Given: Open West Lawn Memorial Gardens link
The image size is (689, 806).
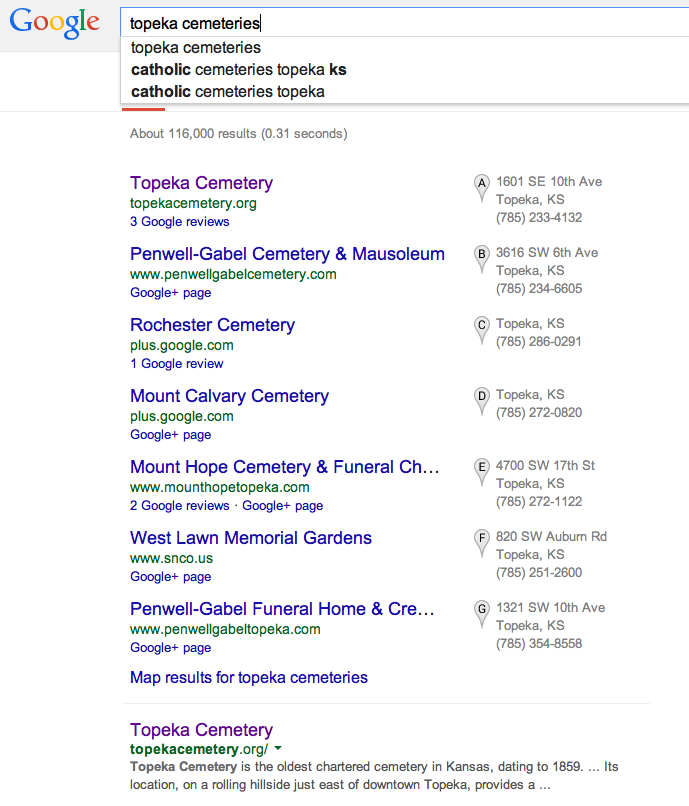Looking at the screenshot, I should tap(251, 538).
